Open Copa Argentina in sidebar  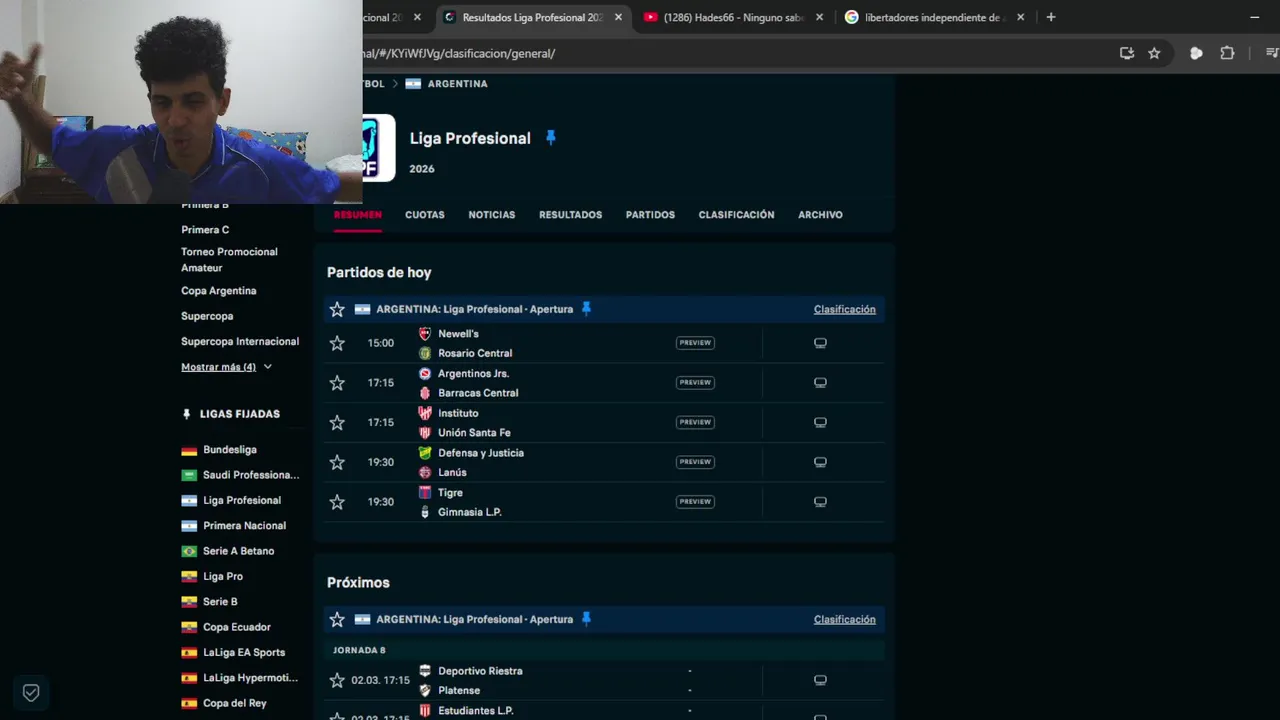[x=218, y=291]
